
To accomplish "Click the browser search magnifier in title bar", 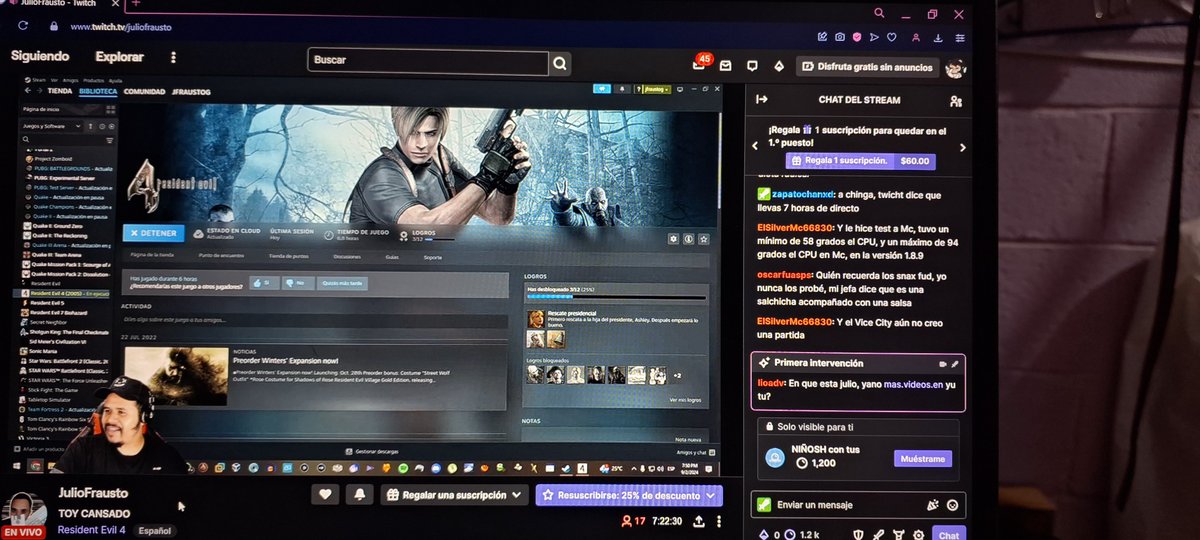I will point(879,13).
